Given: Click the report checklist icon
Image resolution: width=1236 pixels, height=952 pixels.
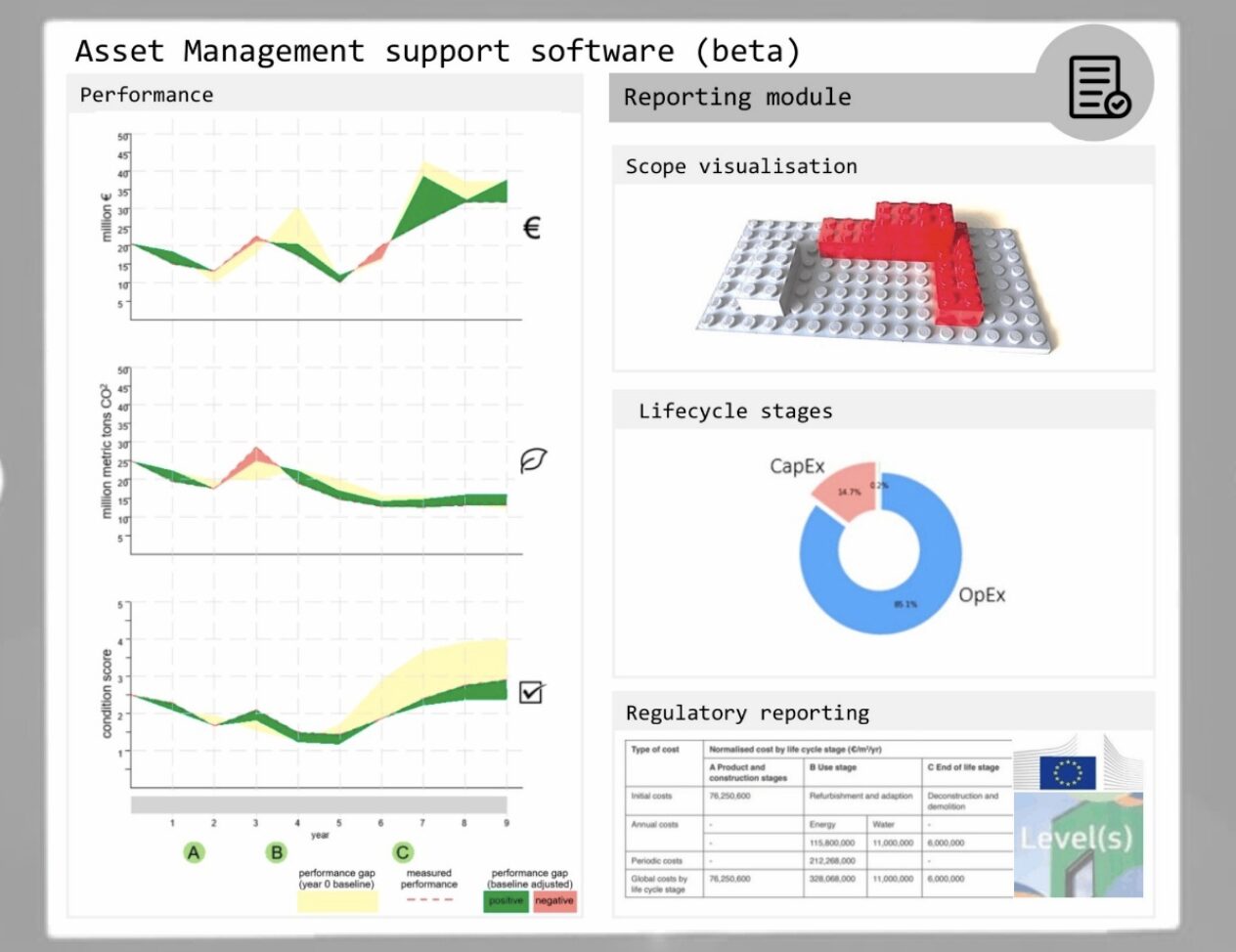Looking at the screenshot, I should tap(1098, 86).
